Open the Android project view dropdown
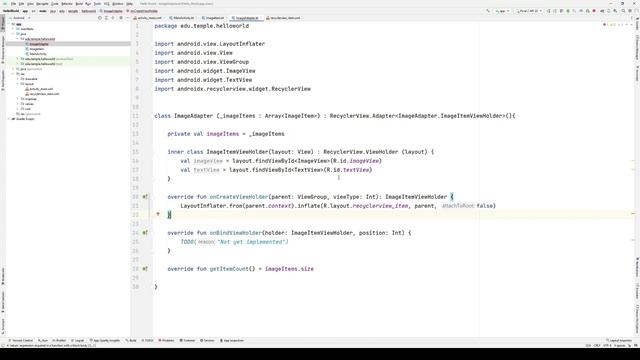640x360 pixels. pos(20,18)
